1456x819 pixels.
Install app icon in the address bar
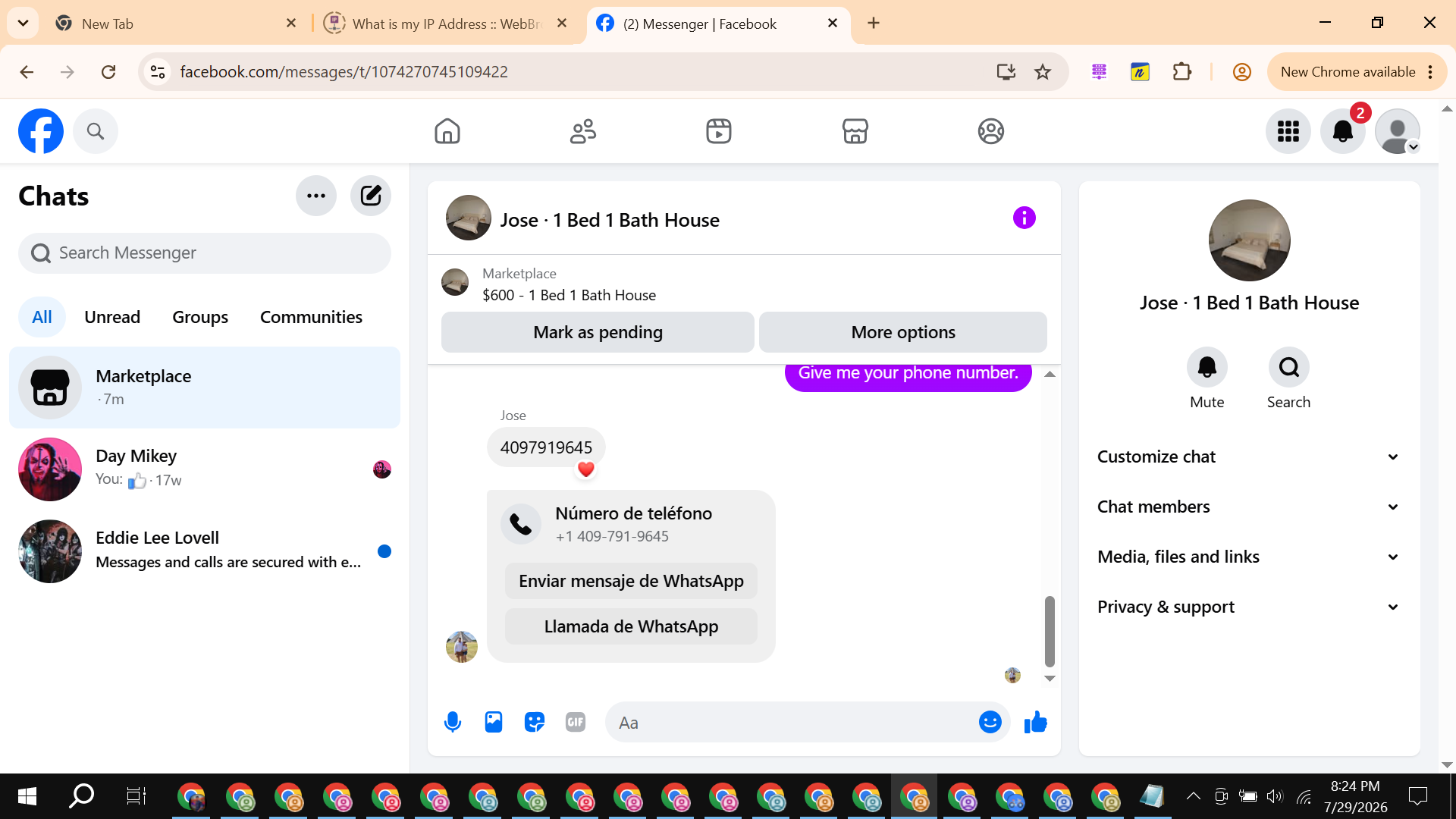[1006, 72]
